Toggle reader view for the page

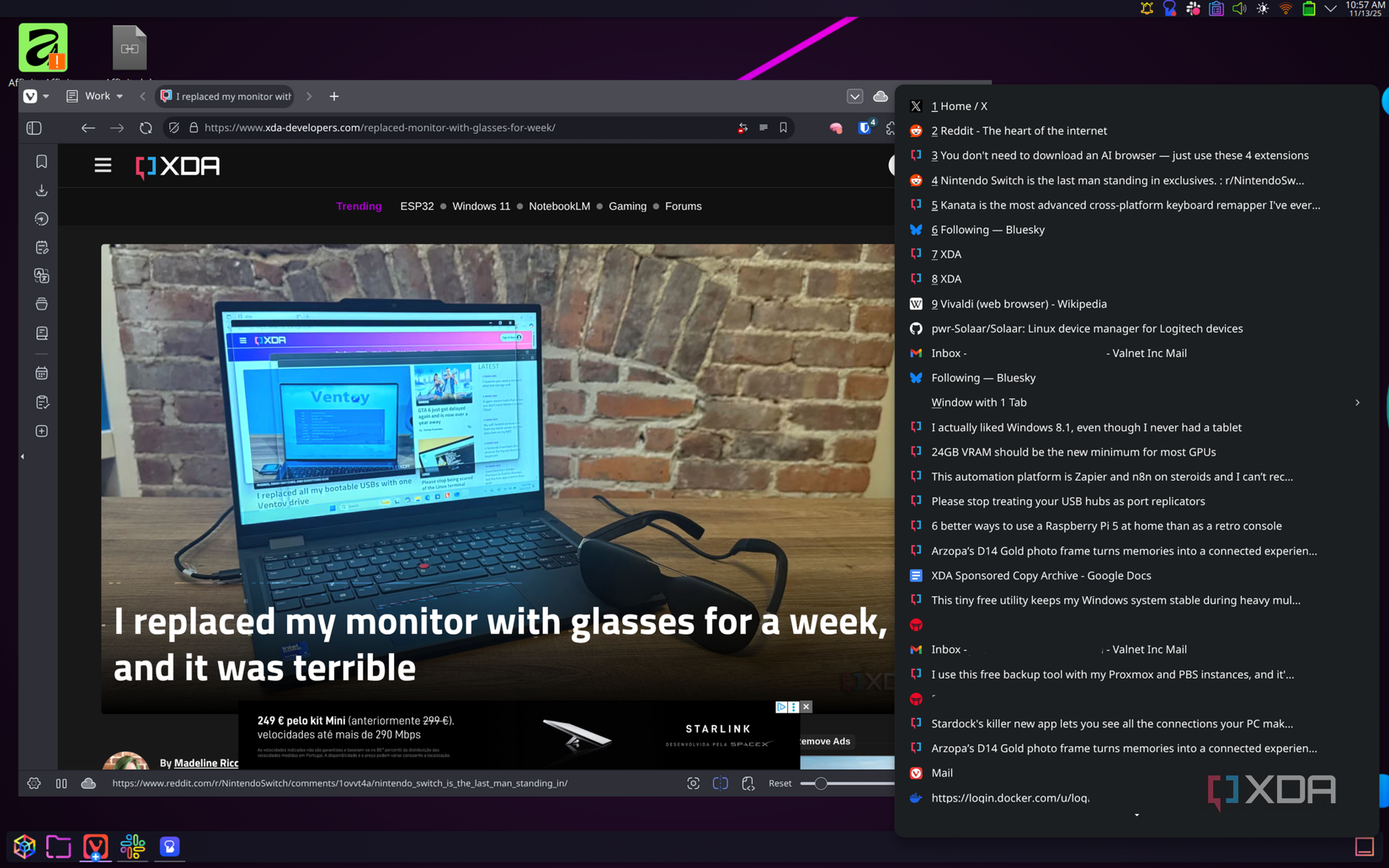click(764, 128)
